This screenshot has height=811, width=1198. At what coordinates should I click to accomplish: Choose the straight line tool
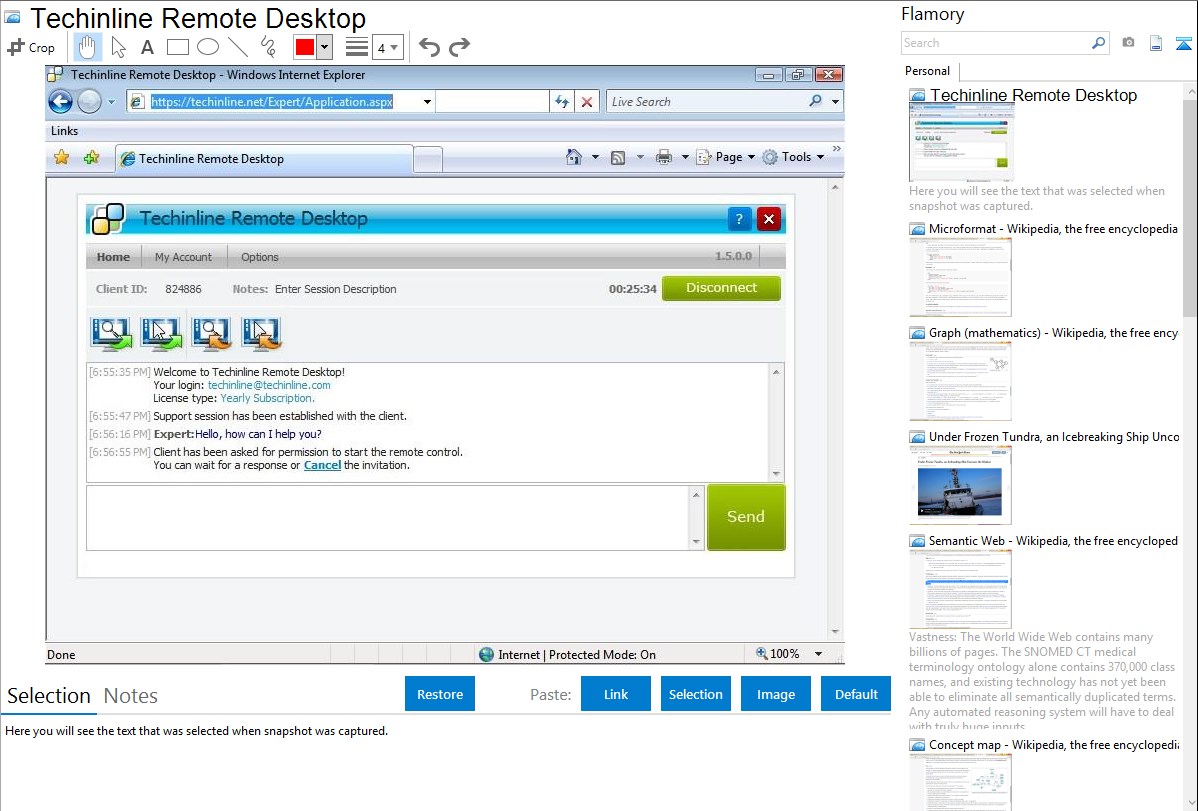(x=238, y=47)
